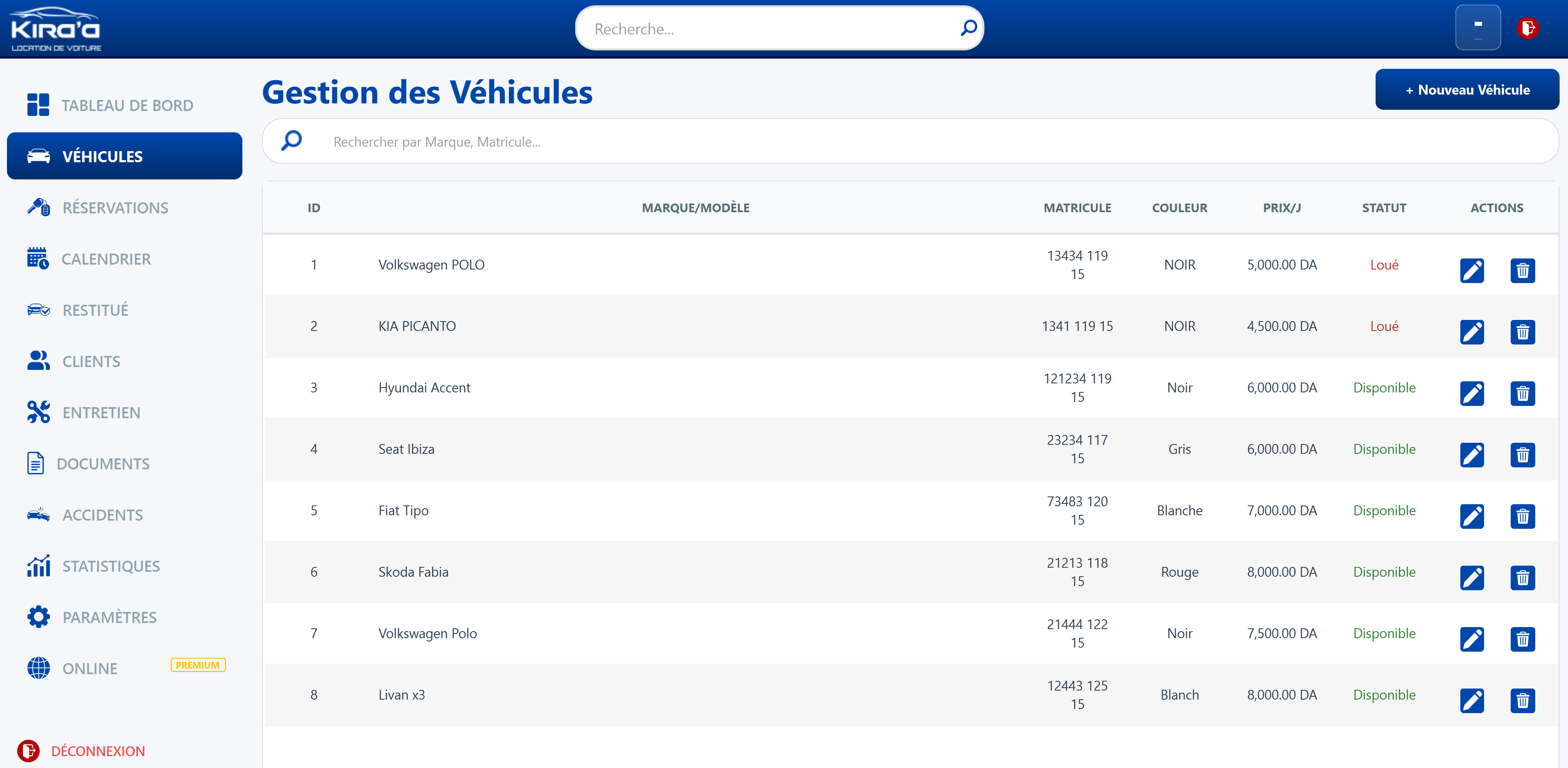Image resolution: width=1568 pixels, height=768 pixels.
Task: Click the COULEUR column header
Action: [x=1179, y=208]
